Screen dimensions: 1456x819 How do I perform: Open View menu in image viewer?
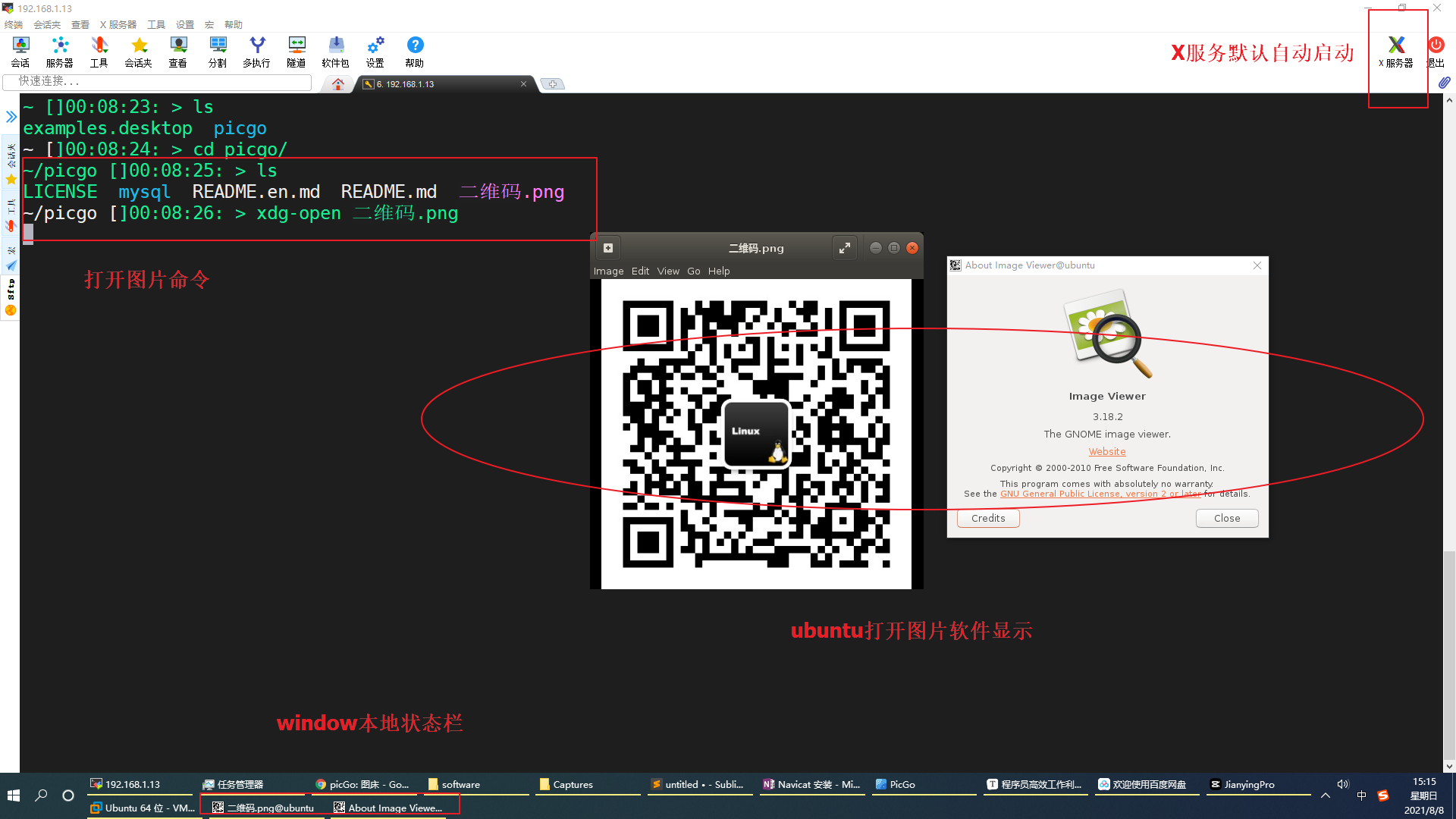coord(668,271)
